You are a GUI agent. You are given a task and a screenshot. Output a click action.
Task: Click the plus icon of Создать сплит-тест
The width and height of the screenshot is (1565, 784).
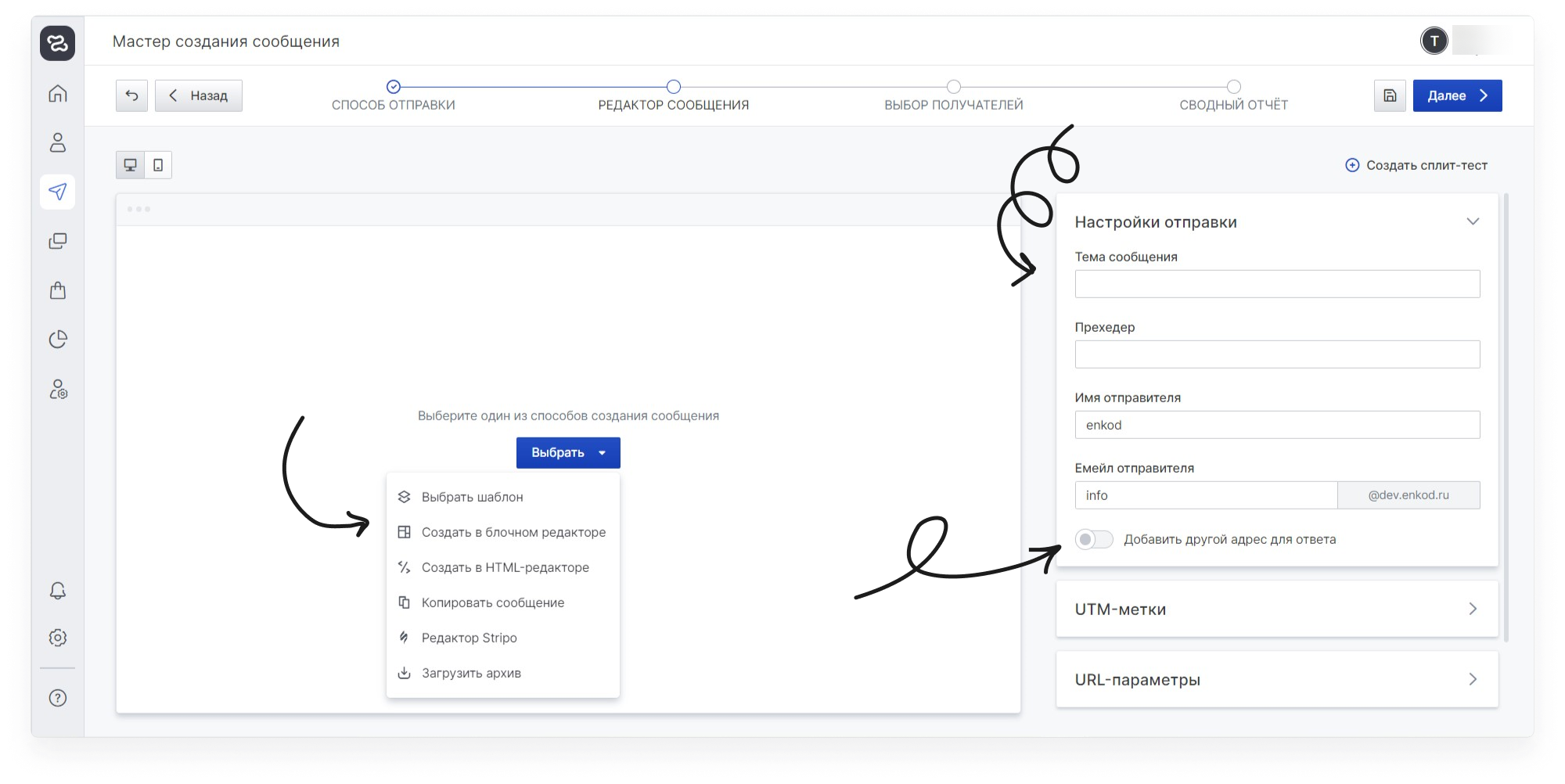(x=1352, y=165)
